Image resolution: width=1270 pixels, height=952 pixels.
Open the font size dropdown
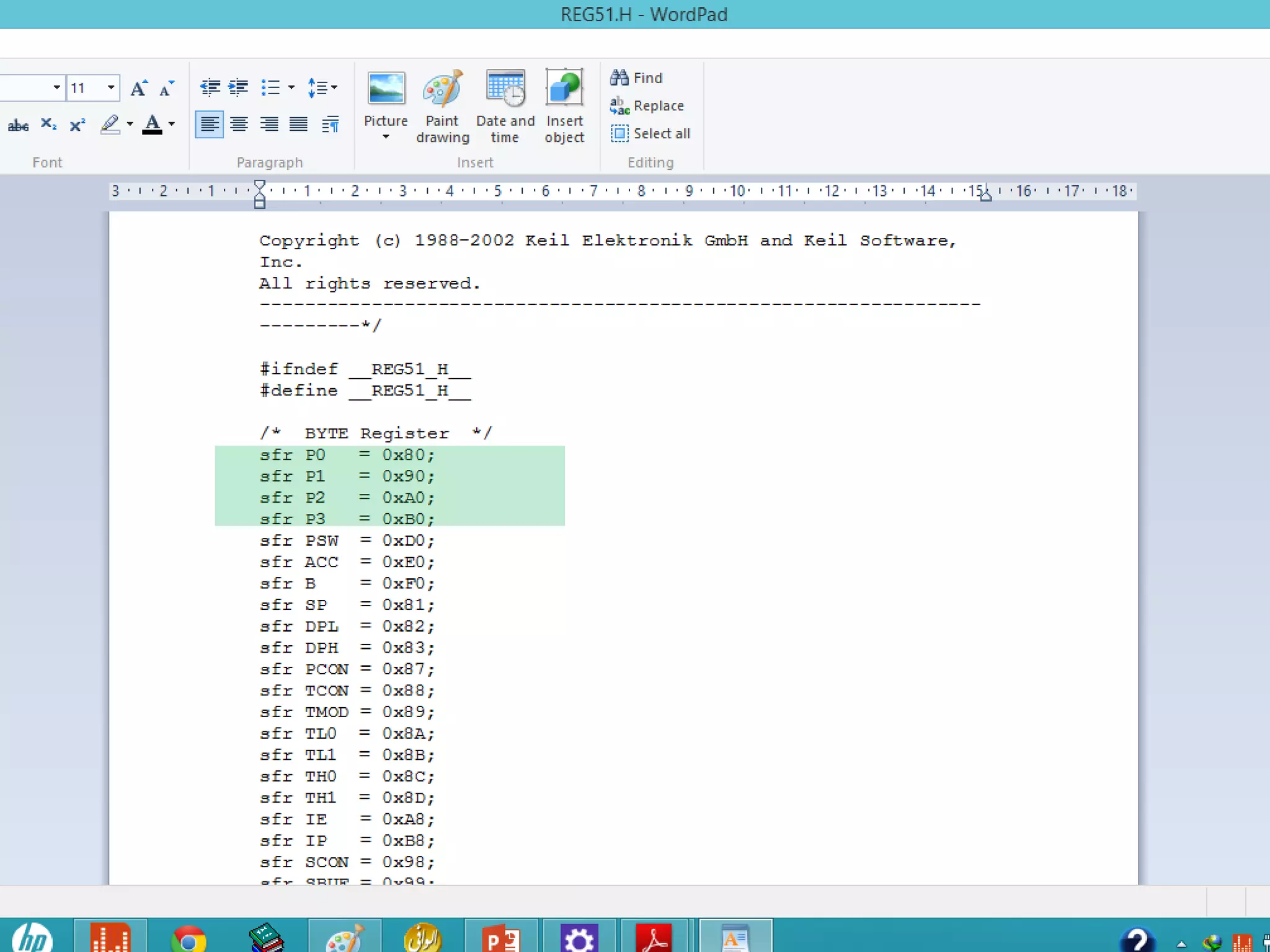[x=111, y=88]
